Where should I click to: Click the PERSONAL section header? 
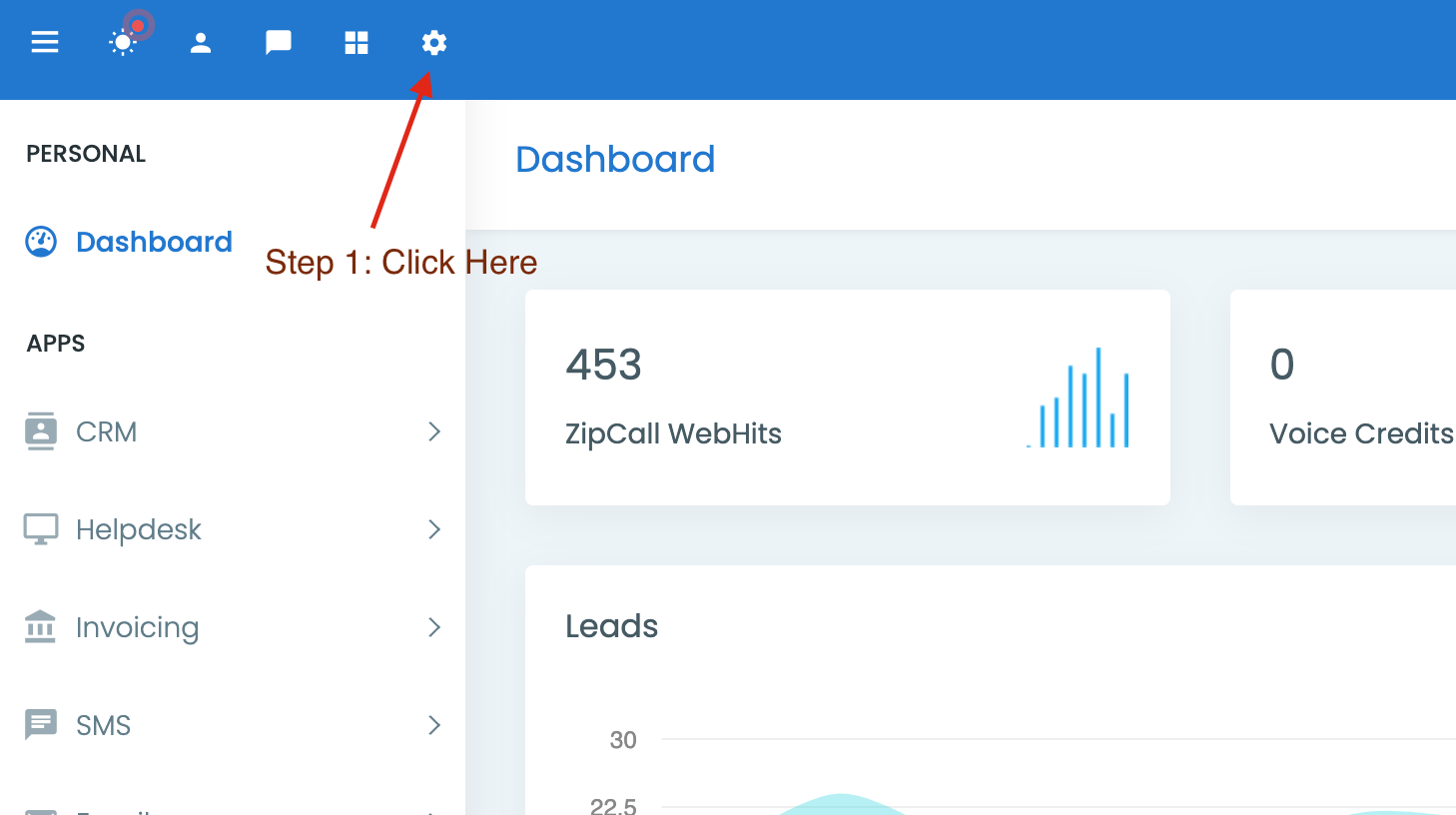pos(86,154)
